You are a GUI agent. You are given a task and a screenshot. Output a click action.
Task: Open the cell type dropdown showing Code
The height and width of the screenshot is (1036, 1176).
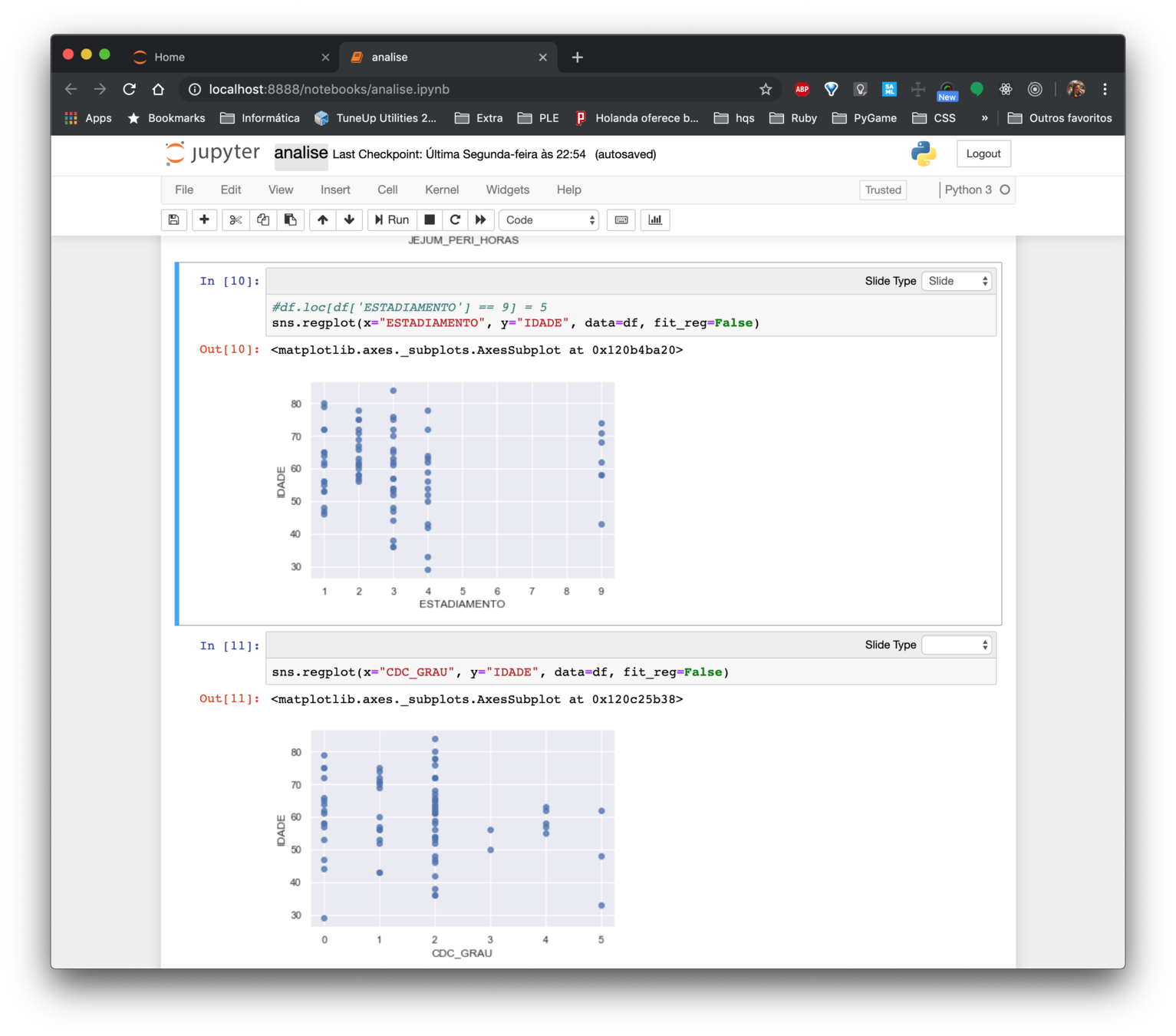548,220
